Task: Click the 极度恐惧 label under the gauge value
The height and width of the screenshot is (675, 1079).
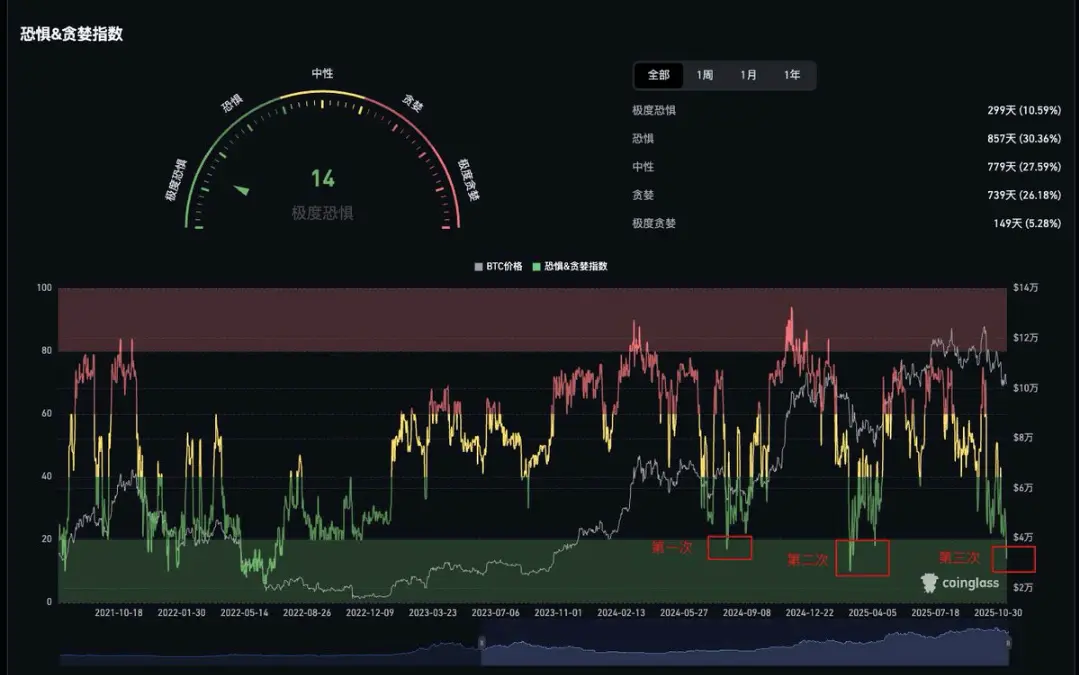Action: click(322, 213)
